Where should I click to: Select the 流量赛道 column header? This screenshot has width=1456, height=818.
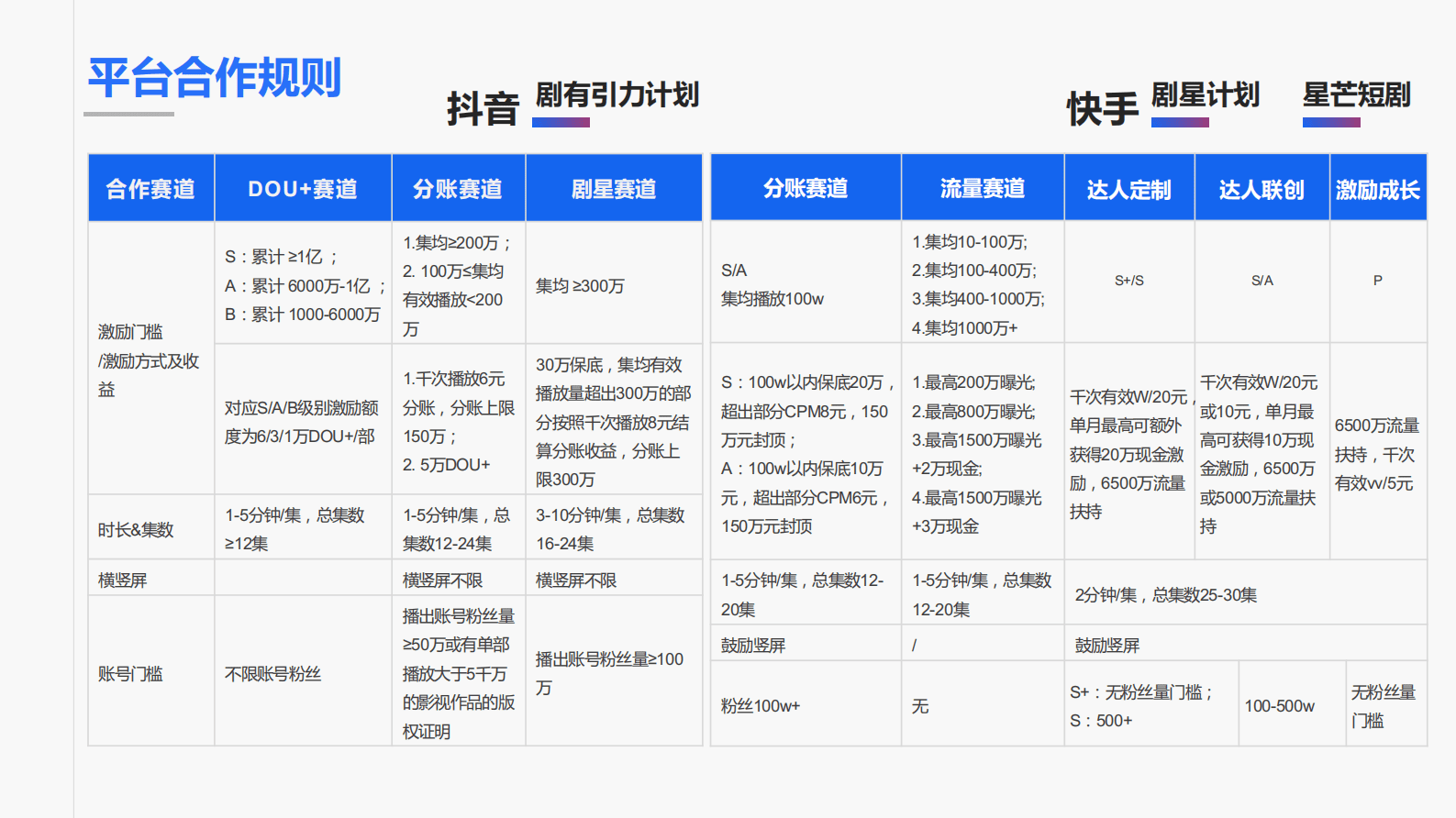983,188
